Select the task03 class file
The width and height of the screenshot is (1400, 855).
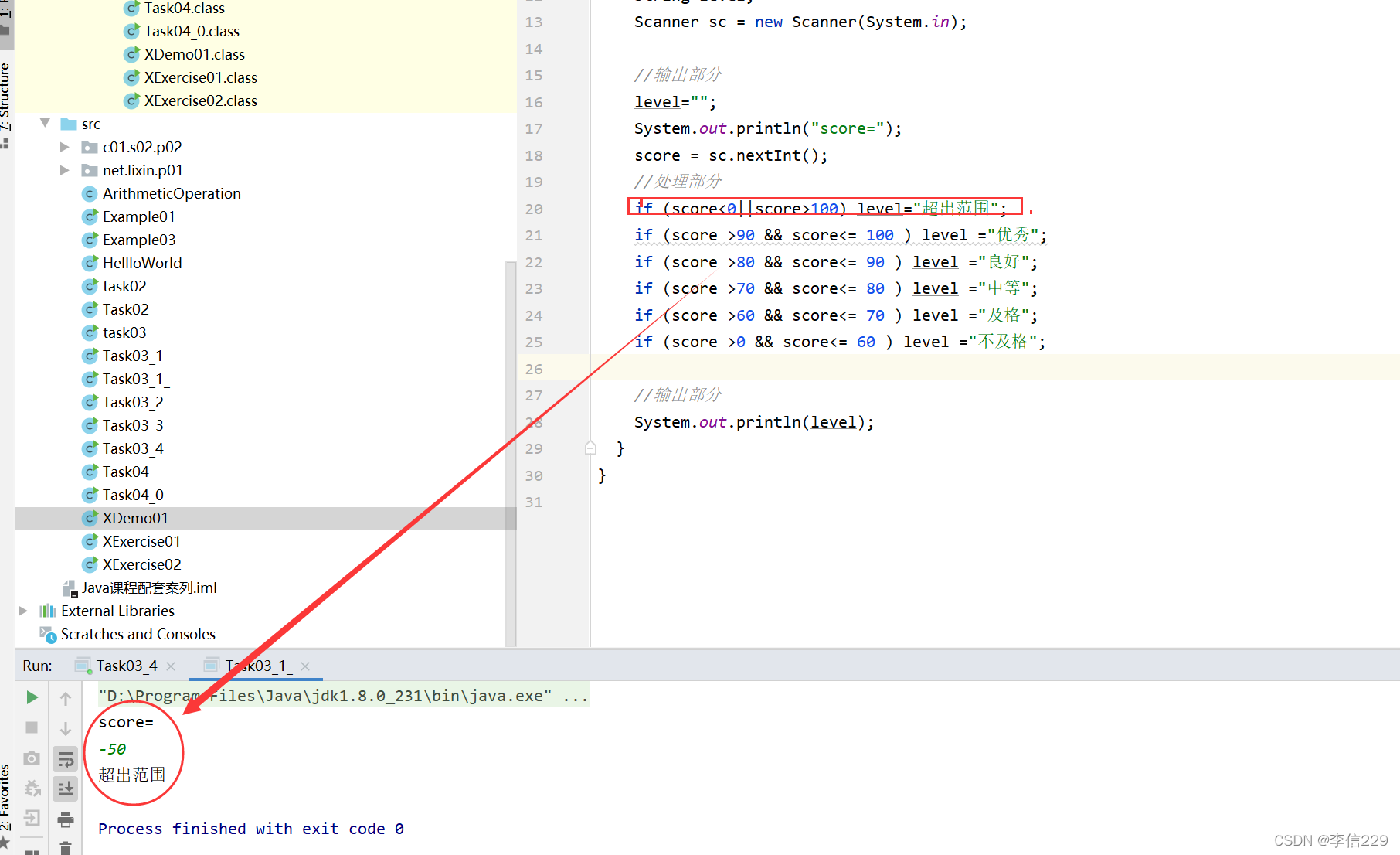[x=124, y=332]
